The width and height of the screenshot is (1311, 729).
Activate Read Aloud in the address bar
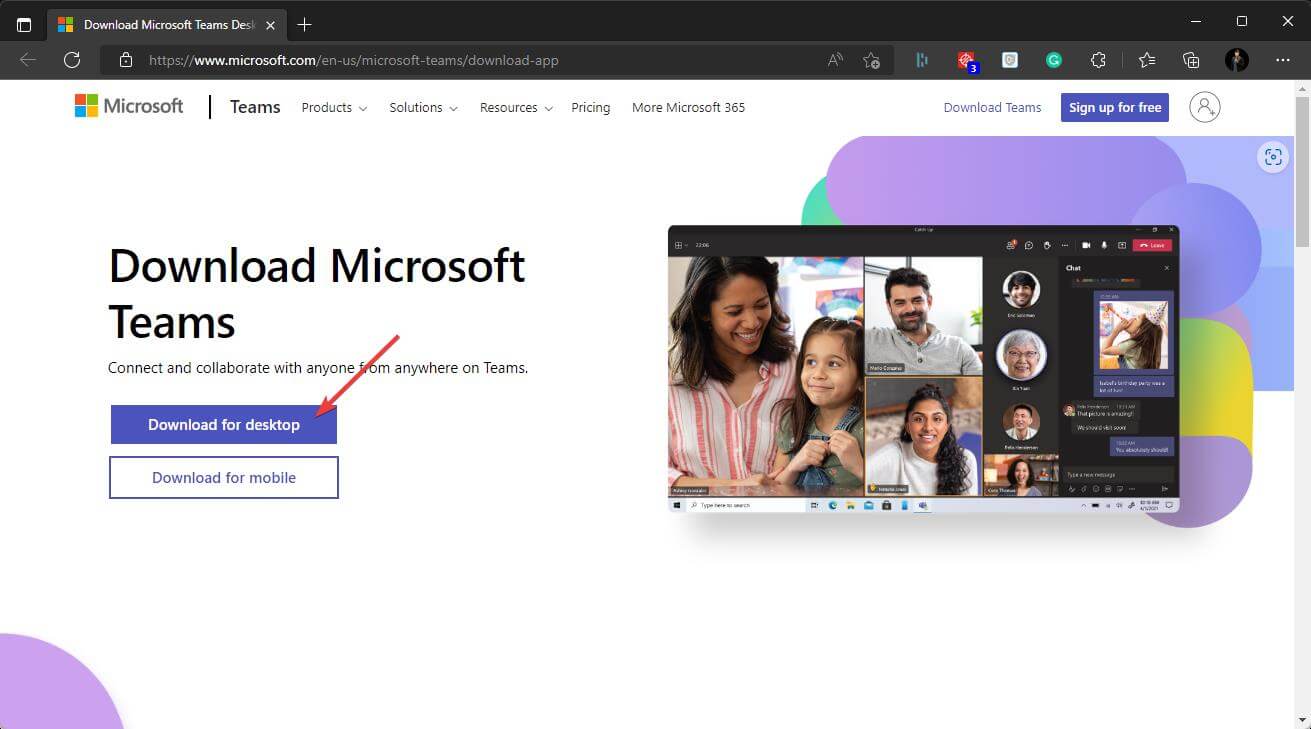(x=835, y=60)
